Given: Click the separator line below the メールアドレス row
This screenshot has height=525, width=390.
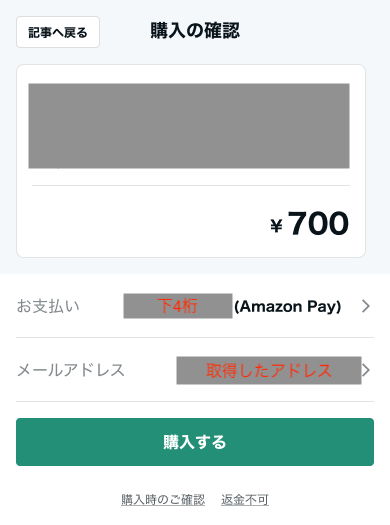Looking at the screenshot, I should click(195, 401).
